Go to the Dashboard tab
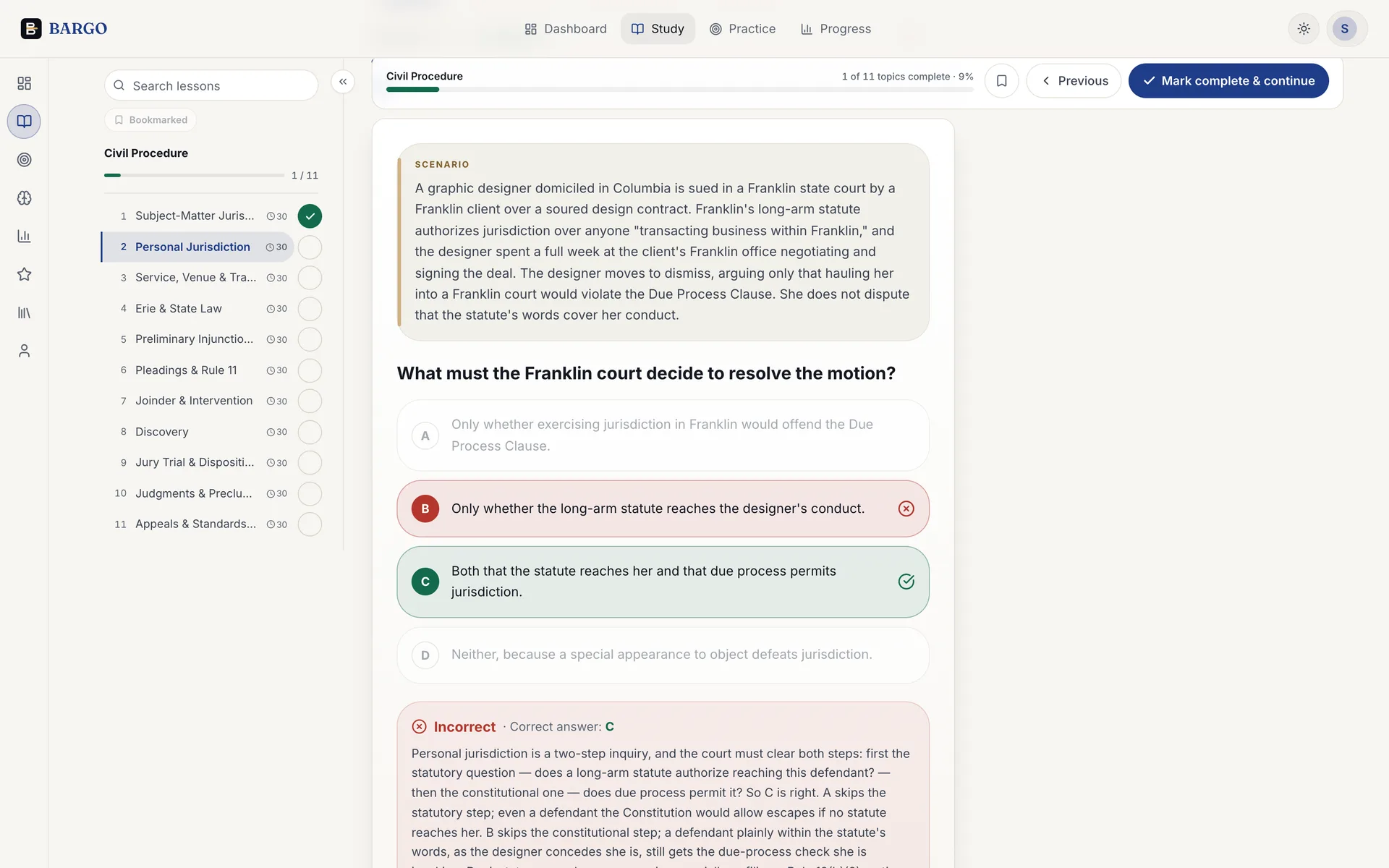 click(x=566, y=29)
